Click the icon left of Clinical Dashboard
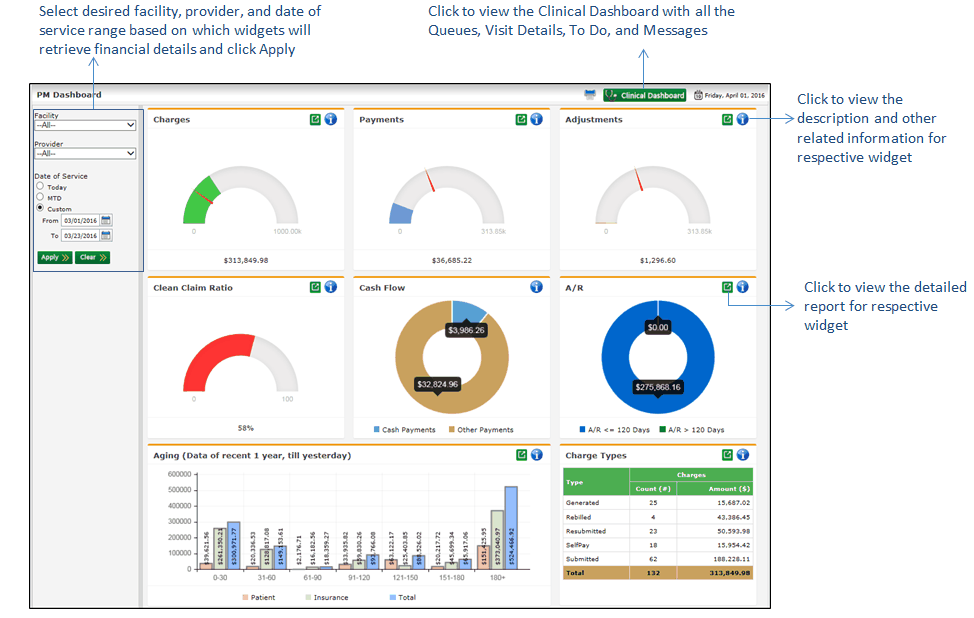The height and width of the screenshot is (618, 974). click(590, 94)
